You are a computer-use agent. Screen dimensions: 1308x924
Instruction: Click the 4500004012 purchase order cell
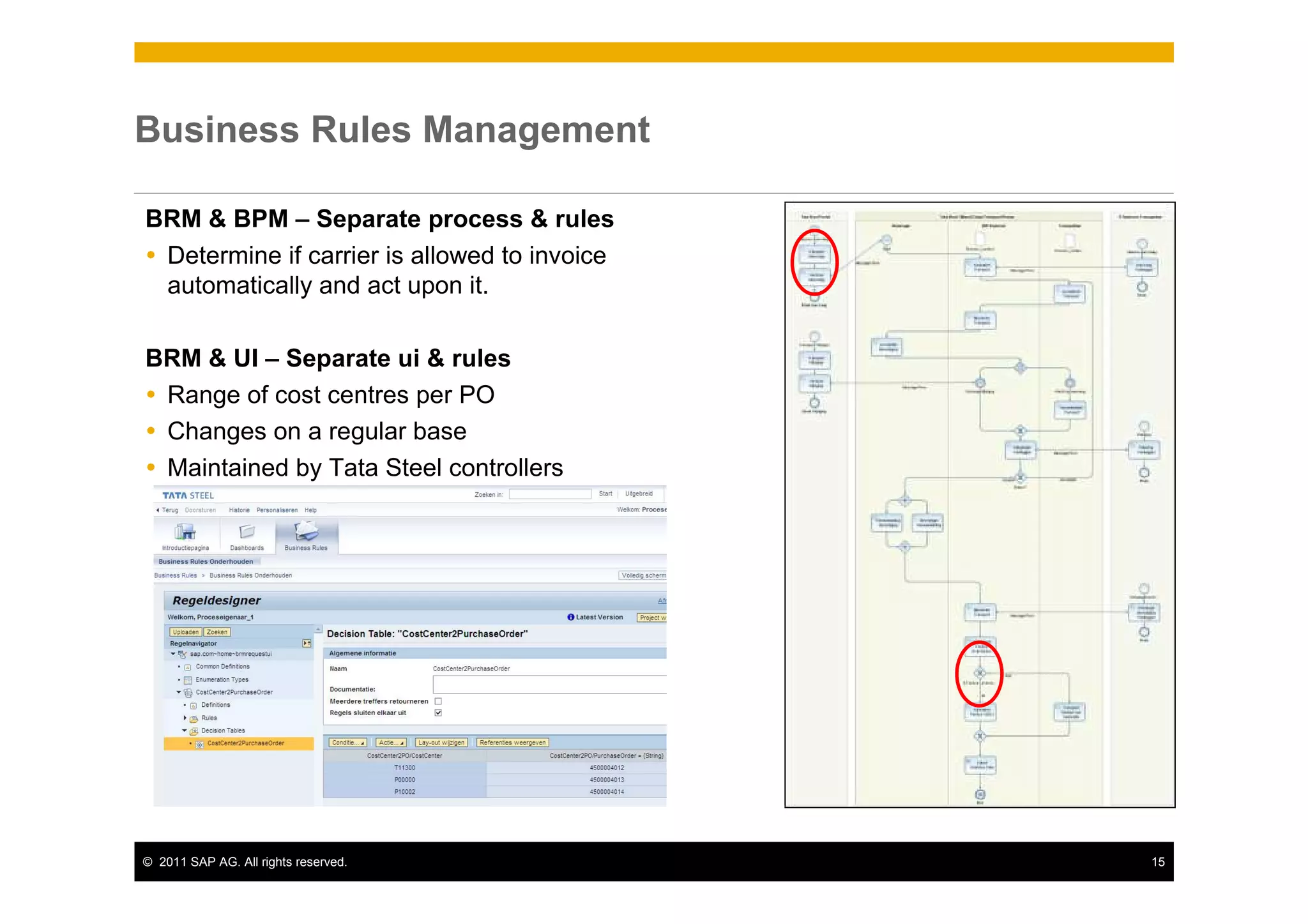tap(577, 768)
